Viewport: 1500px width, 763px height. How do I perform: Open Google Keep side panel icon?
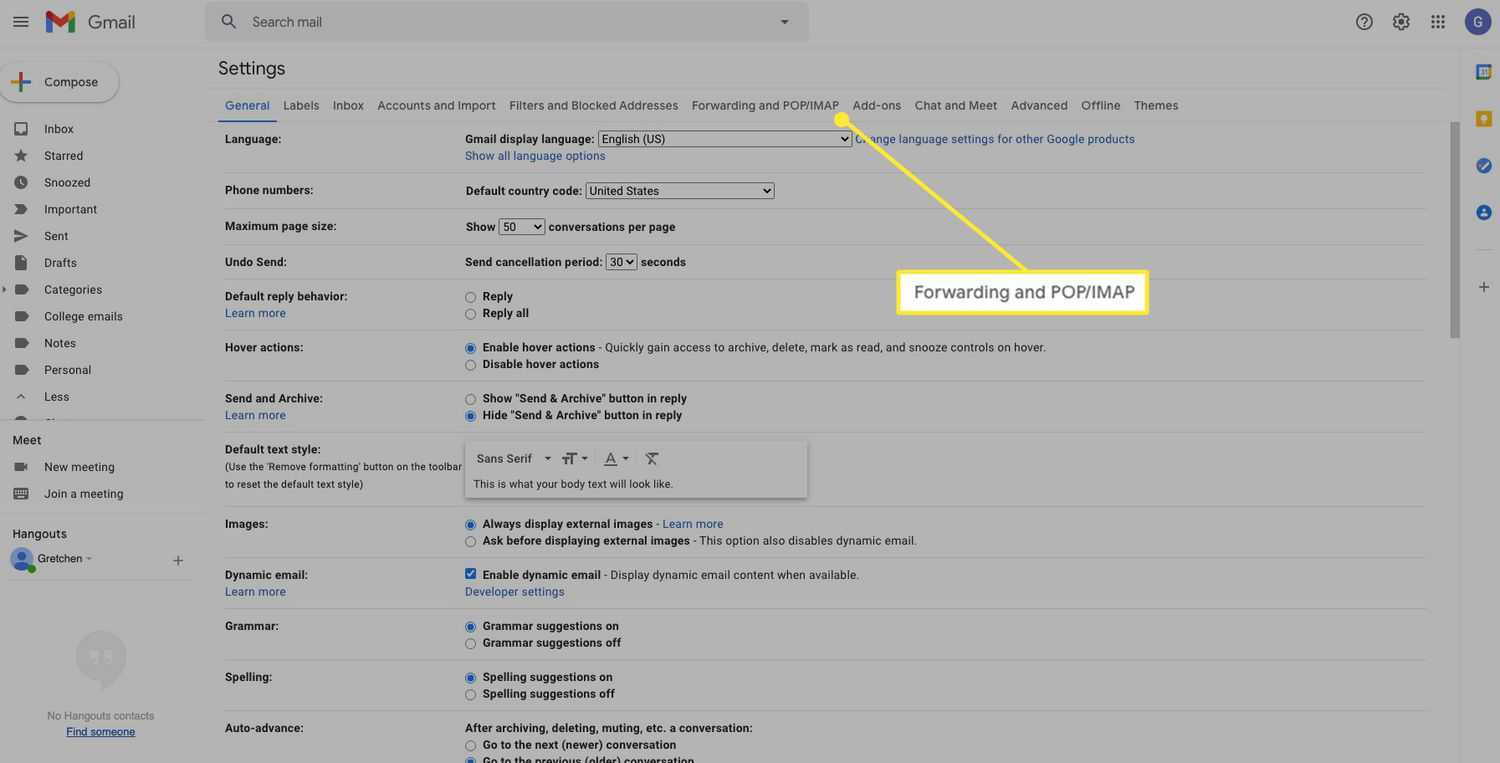(x=1484, y=118)
